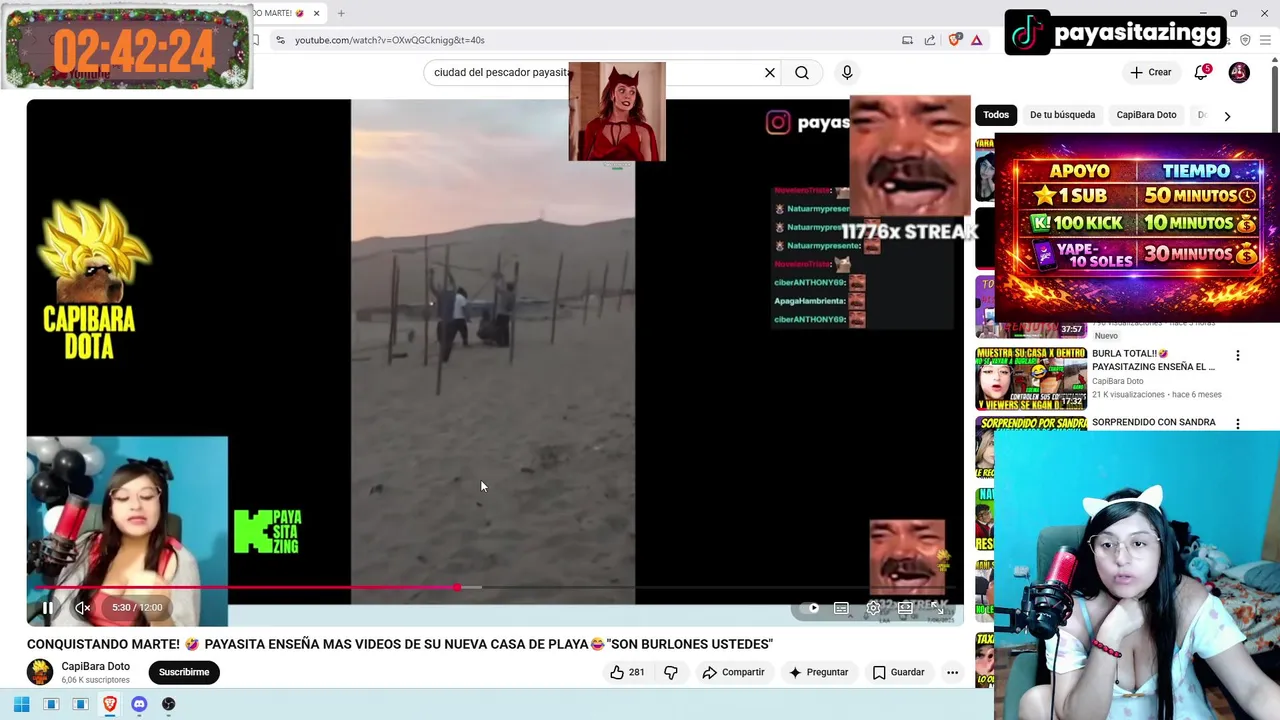Open the Windows Start menu
The height and width of the screenshot is (720, 1280).
pos(21,704)
